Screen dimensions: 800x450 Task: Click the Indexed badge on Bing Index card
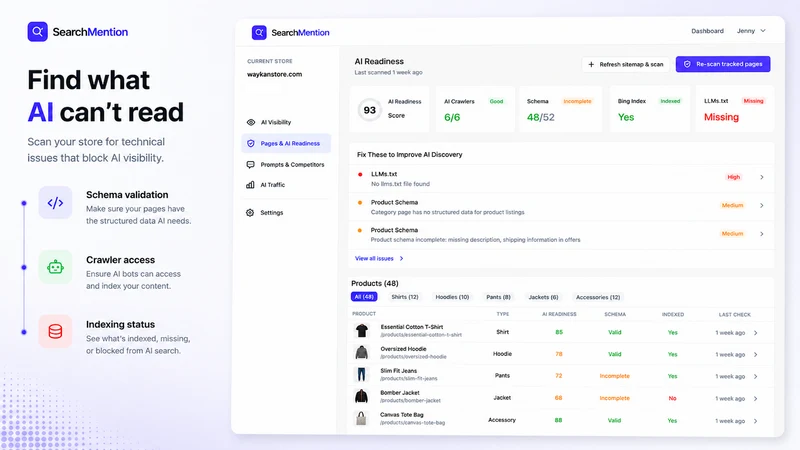(x=670, y=102)
